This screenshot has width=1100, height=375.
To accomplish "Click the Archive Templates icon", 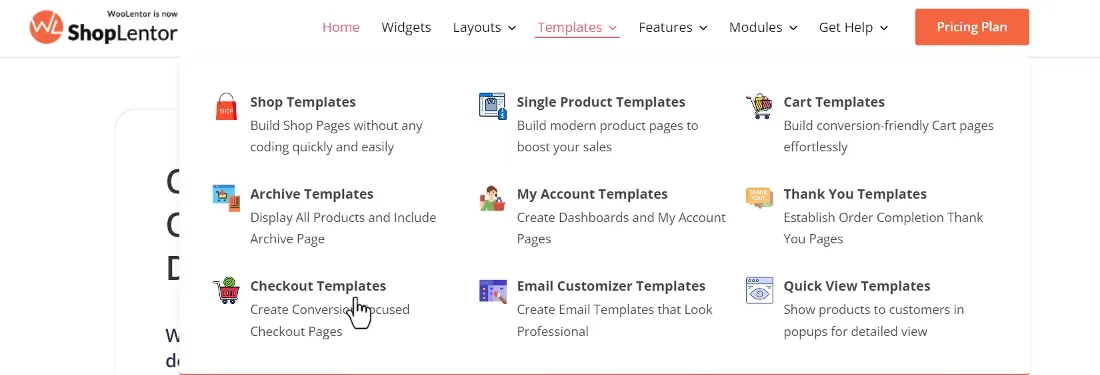I will [x=226, y=198].
